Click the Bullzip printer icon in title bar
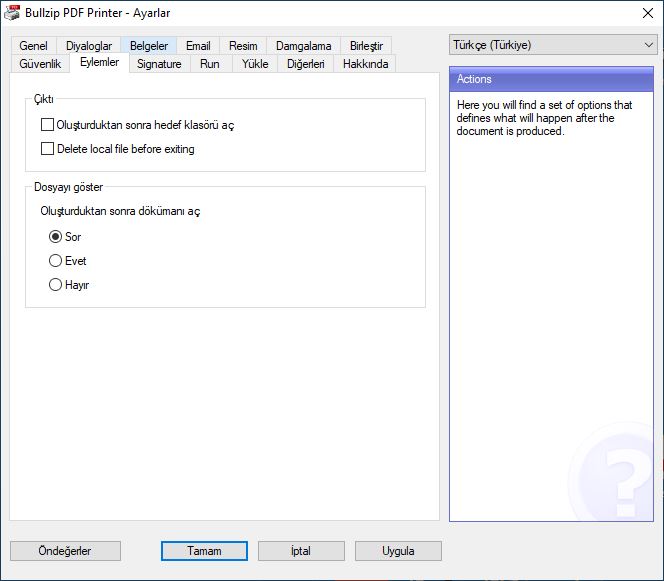This screenshot has height=581, width=664. click(11, 13)
